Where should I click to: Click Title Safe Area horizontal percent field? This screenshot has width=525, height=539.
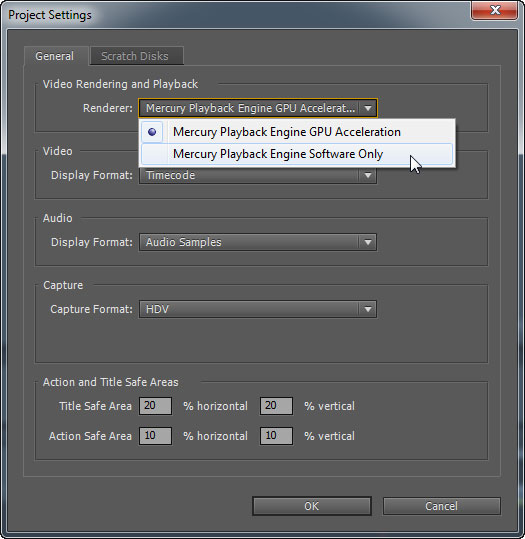tap(155, 406)
